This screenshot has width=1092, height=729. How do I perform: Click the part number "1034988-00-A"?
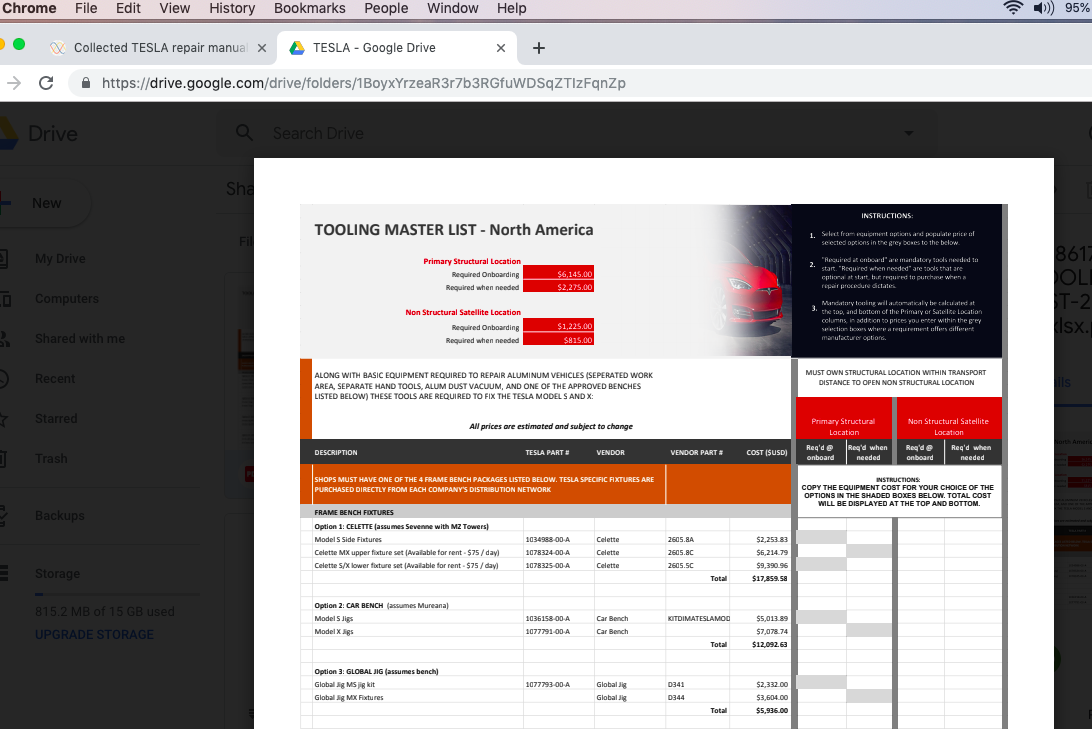(x=547, y=540)
